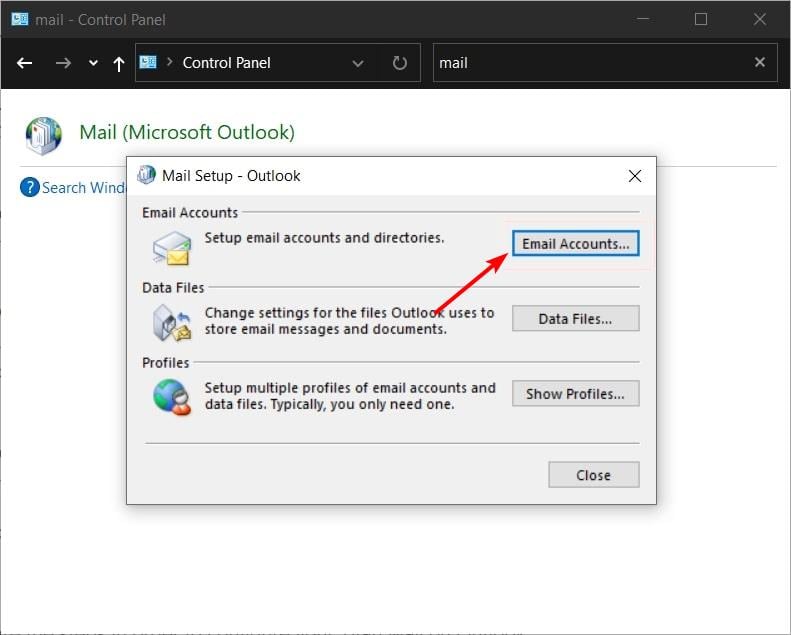Select the Mail Setup - Outlook title text
The width and height of the screenshot is (791, 635).
(231, 176)
